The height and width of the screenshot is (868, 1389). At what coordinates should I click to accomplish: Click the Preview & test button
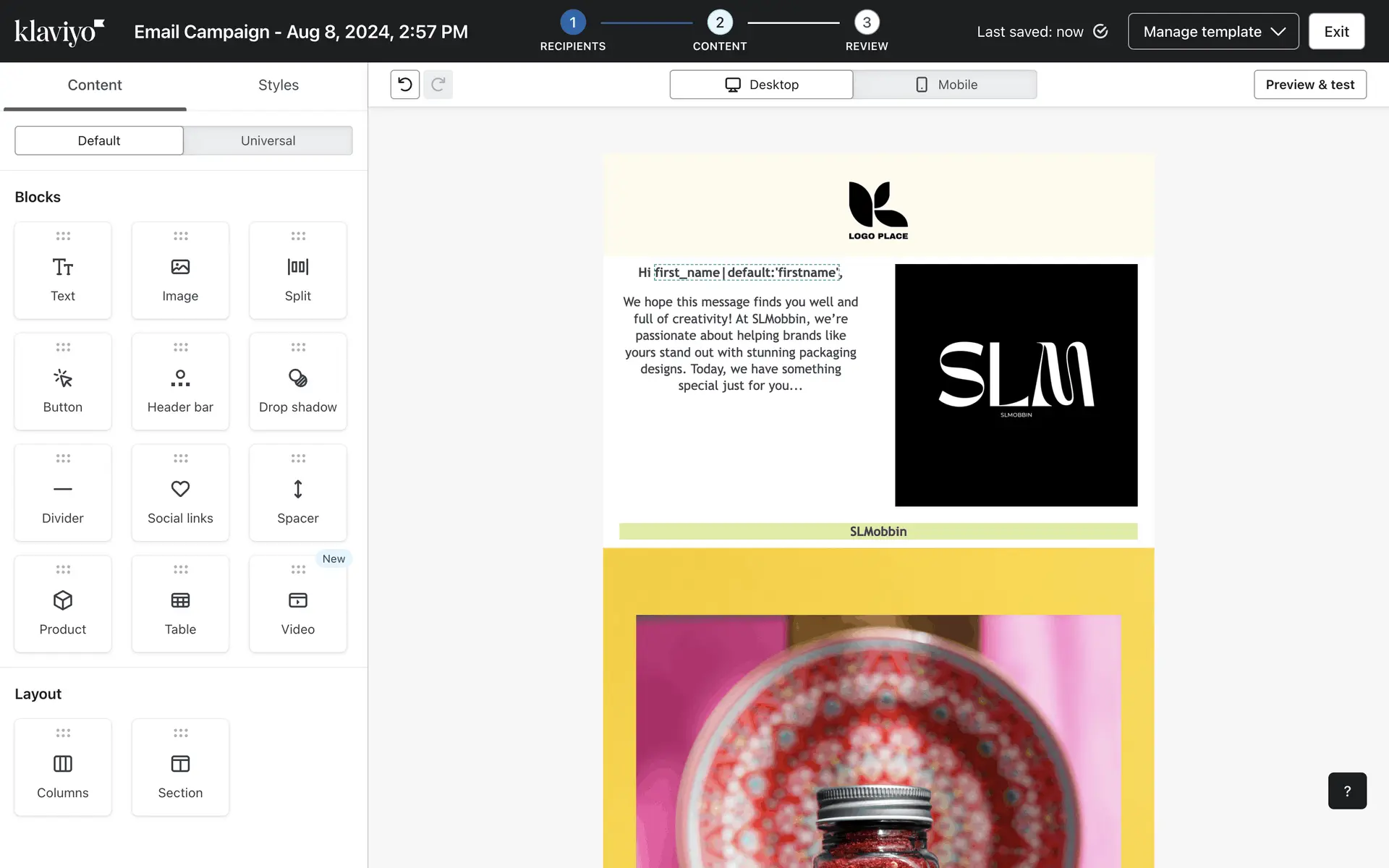[x=1309, y=85]
